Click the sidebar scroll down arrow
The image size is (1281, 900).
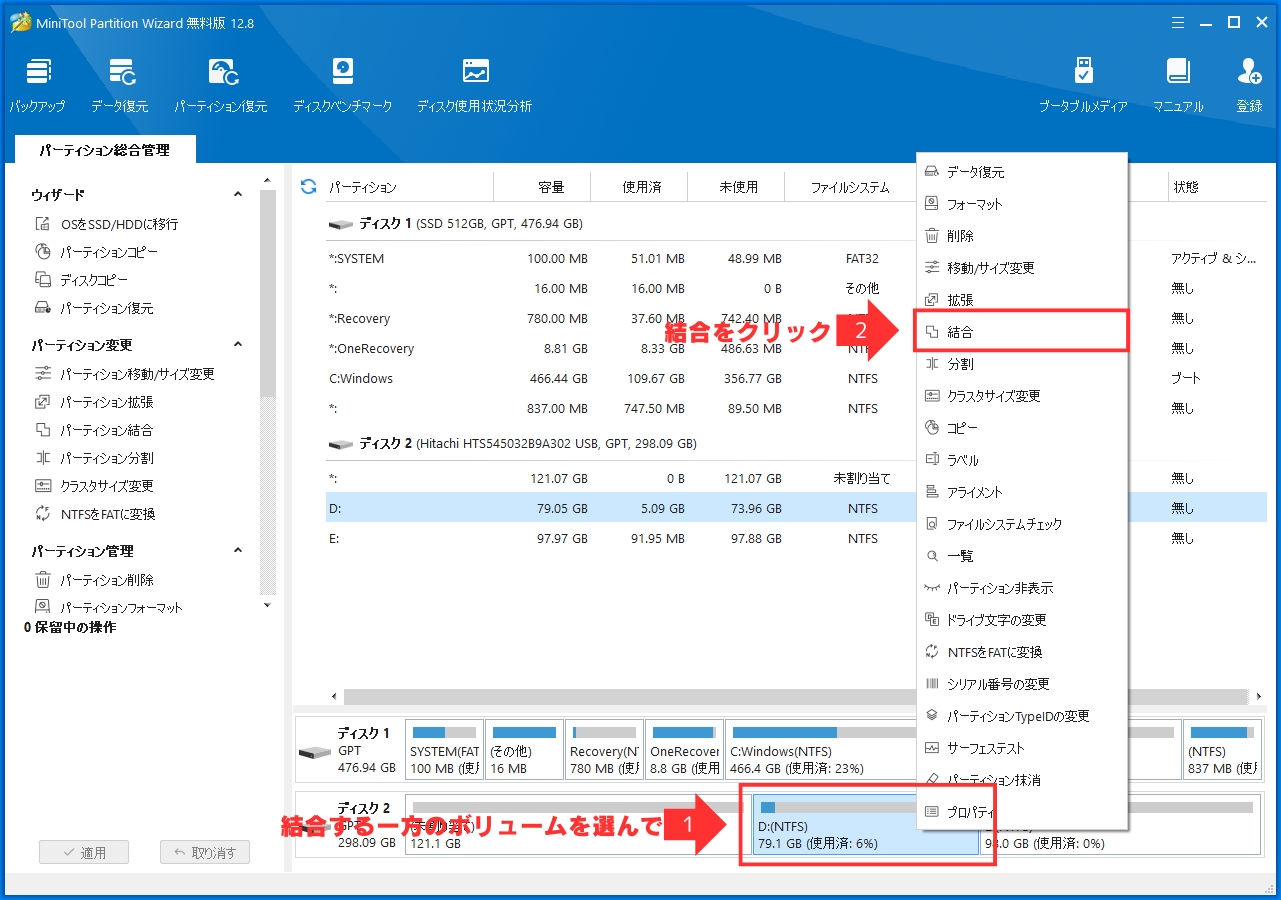tap(267, 605)
